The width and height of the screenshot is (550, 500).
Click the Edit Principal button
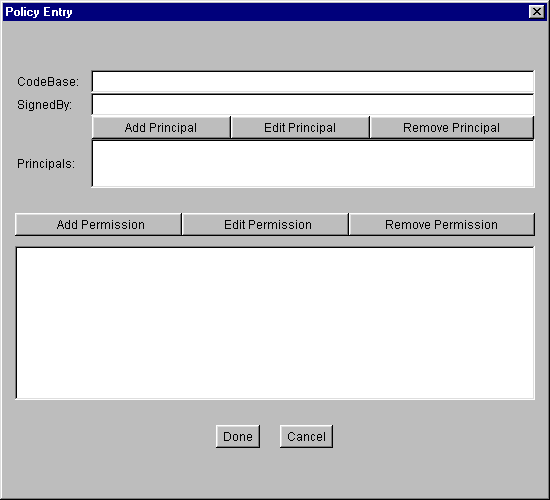coord(300,128)
